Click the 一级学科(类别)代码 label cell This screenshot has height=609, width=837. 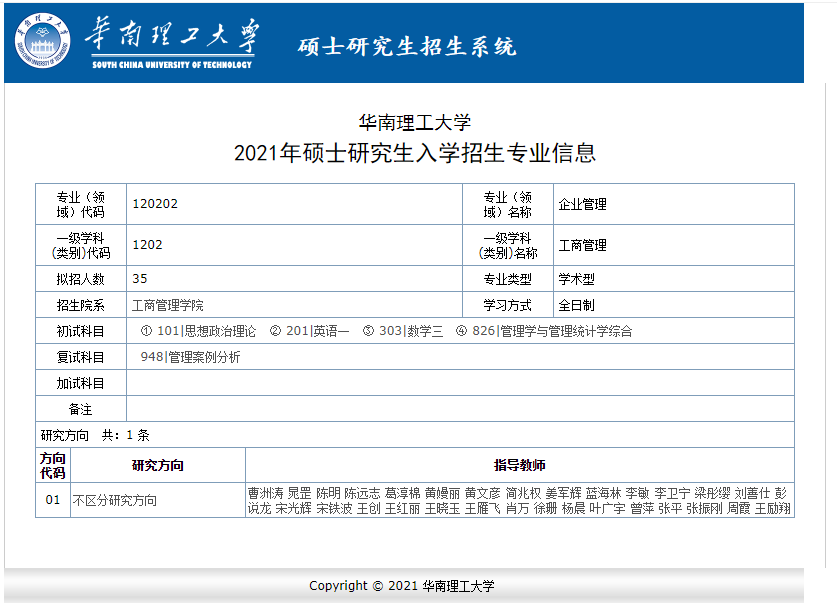(81, 246)
